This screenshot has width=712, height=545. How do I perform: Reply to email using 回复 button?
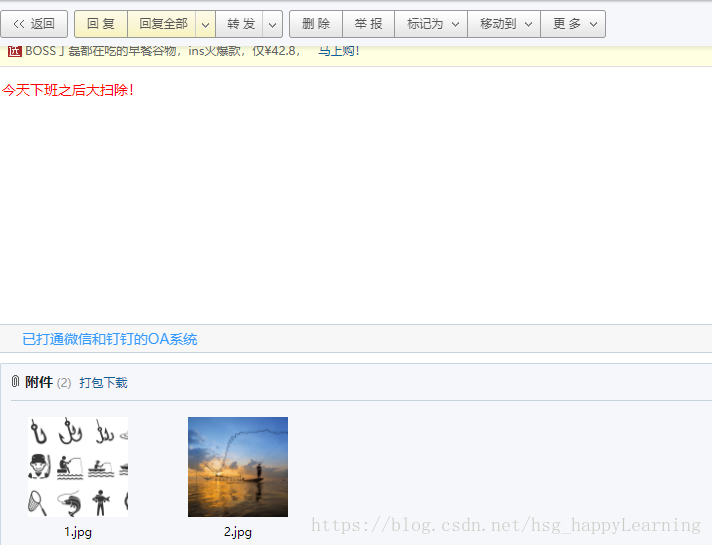(101, 24)
